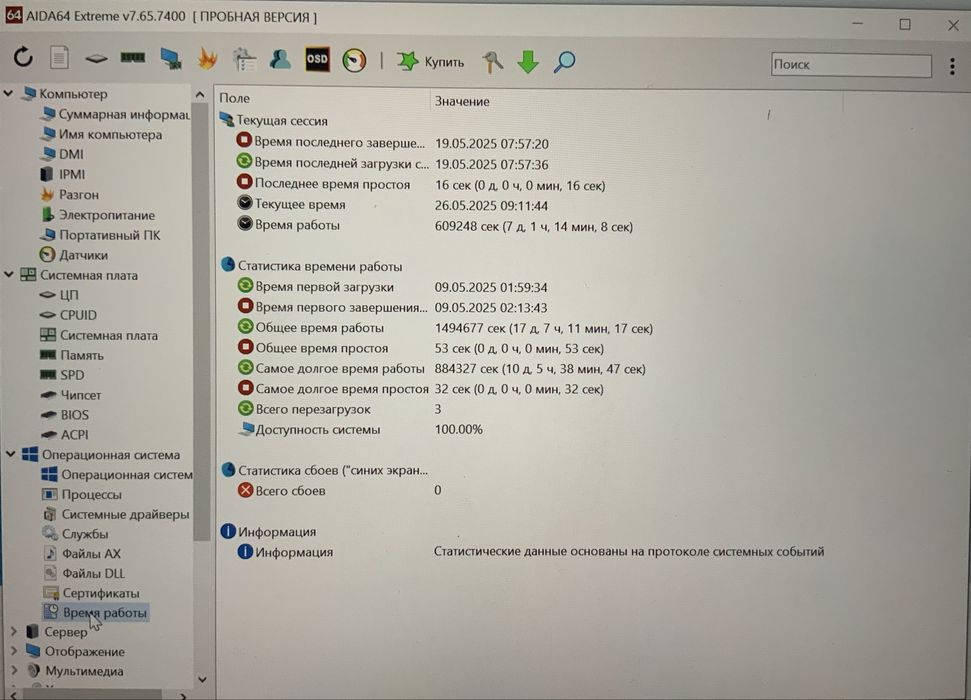
Task: Maximize the AIDA64 window
Action: pyautogui.click(x=905, y=24)
